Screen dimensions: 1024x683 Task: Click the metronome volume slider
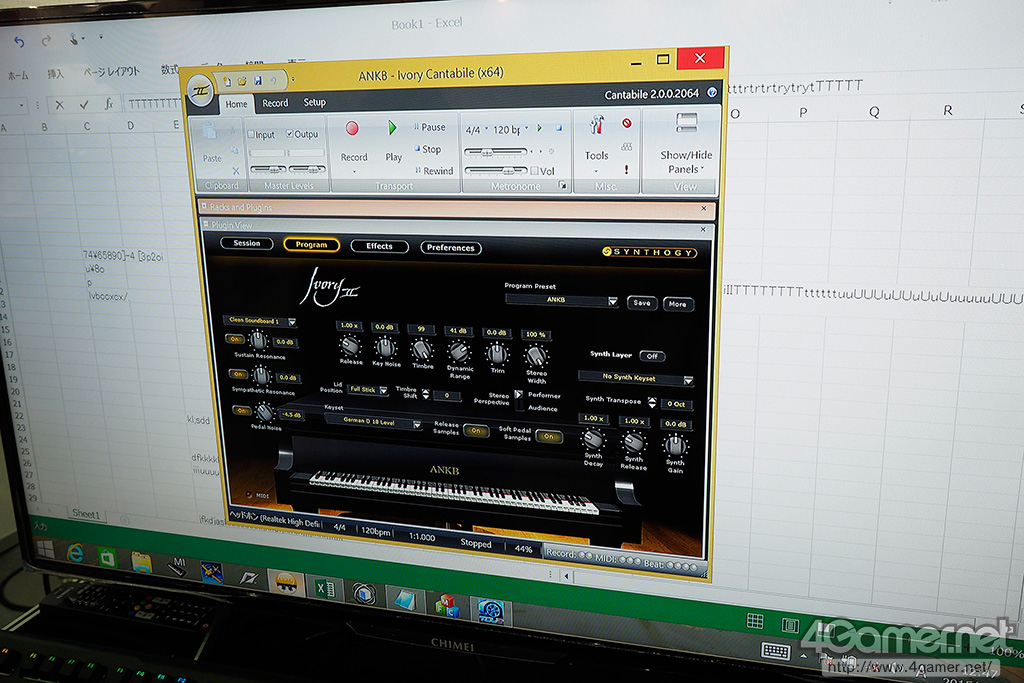496,170
